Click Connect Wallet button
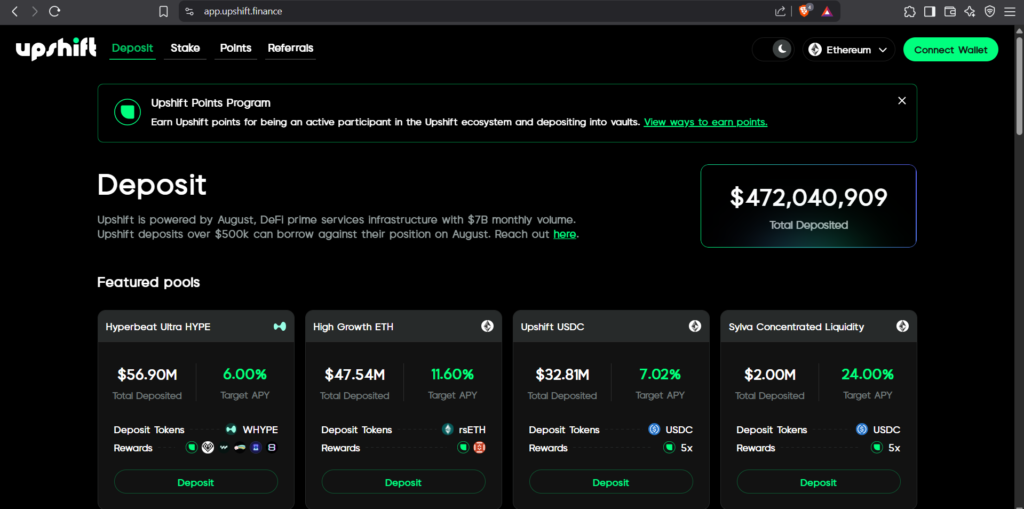 [x=950, y=50]
